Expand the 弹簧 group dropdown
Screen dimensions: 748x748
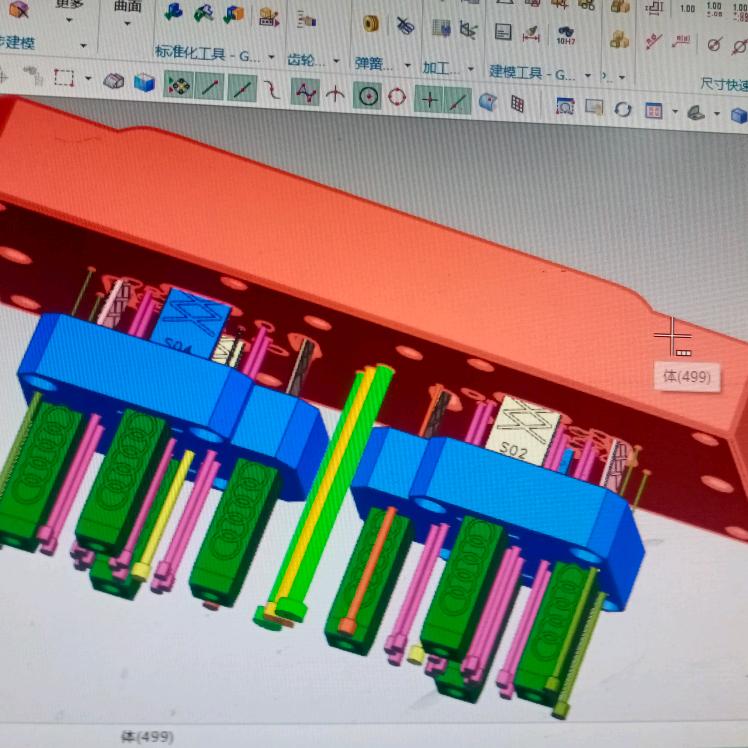click(x=407, y=65)
